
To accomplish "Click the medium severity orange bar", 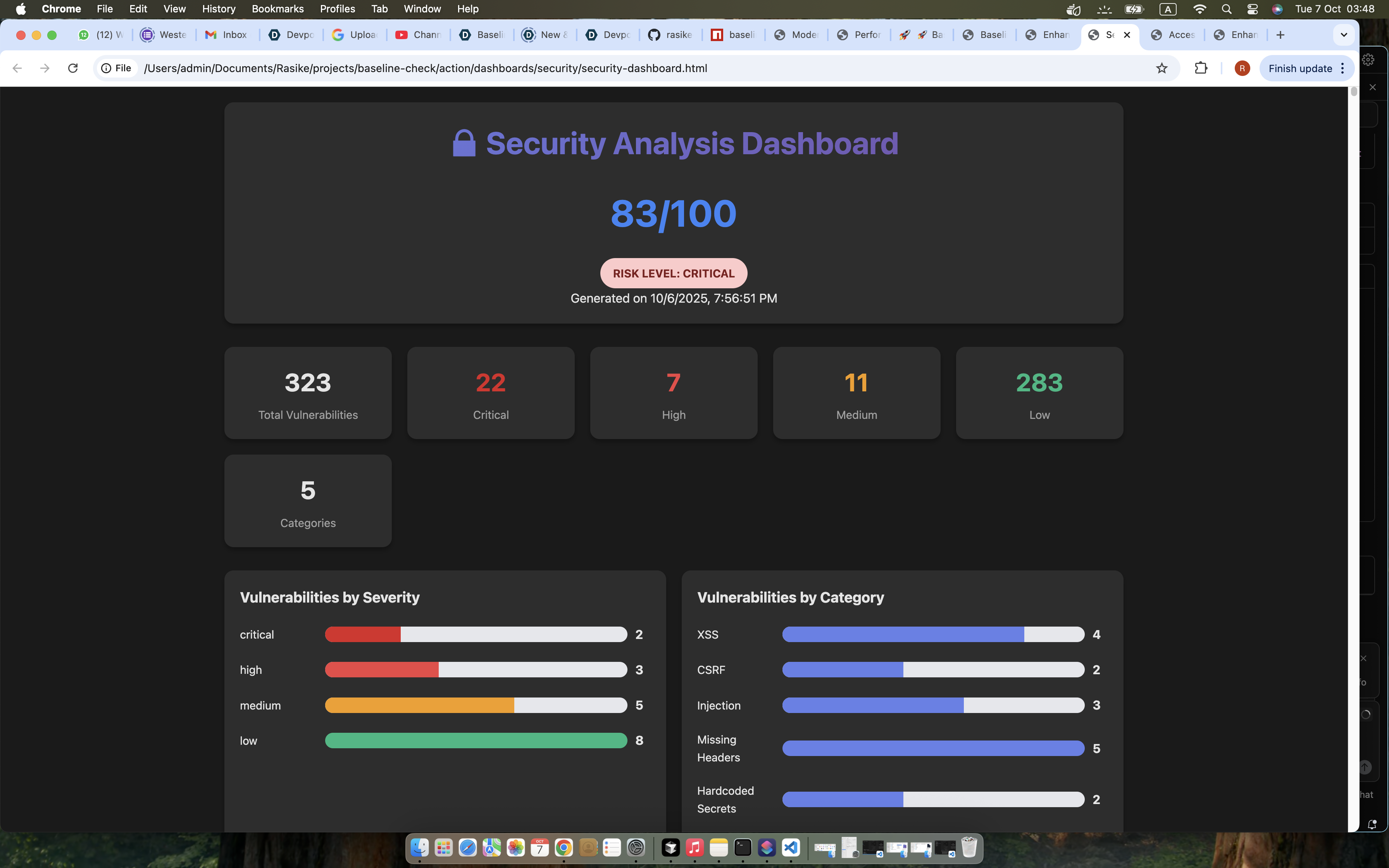I will click(x=420, y=705).
